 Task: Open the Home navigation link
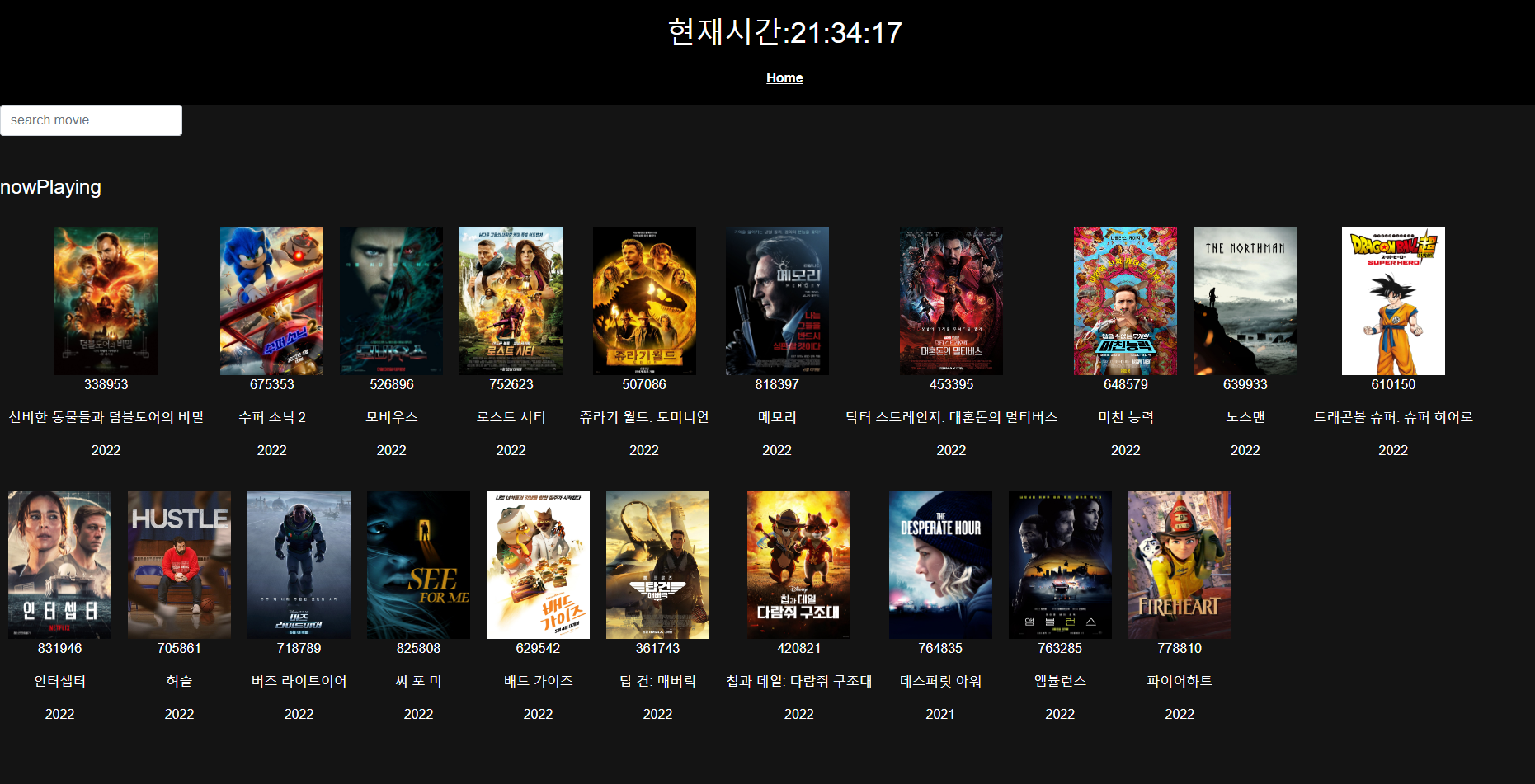tap(784, 77)
